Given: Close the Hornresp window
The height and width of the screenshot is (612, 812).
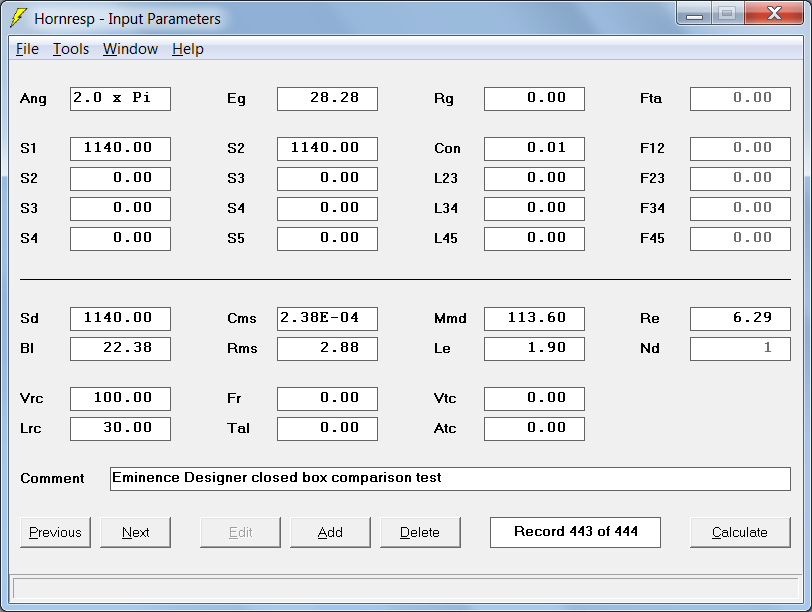Looking at the screenshot, I should pyautogui.click(x=774, y=13).
